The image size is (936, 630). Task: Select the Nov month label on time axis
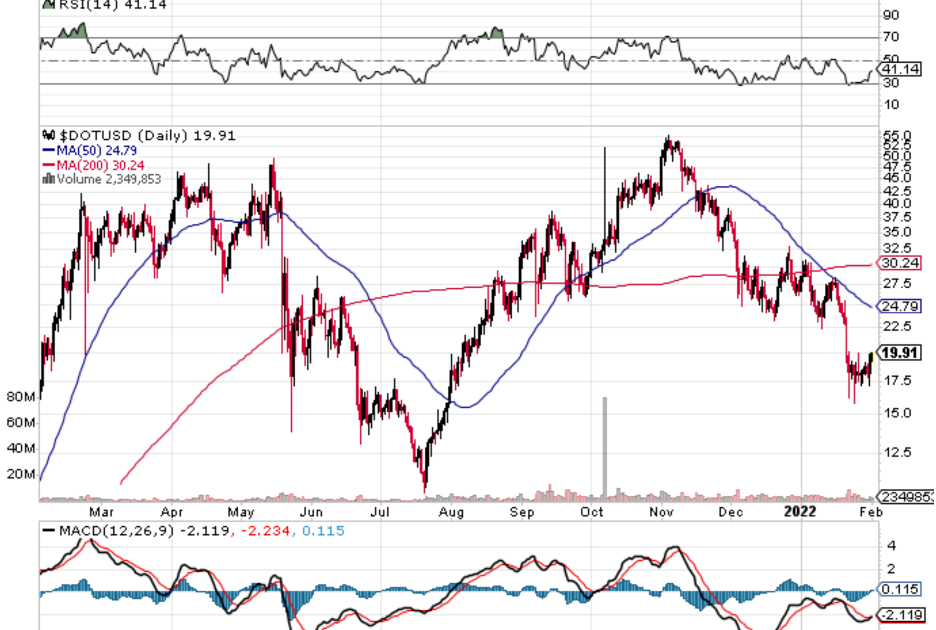coord(661,512)
